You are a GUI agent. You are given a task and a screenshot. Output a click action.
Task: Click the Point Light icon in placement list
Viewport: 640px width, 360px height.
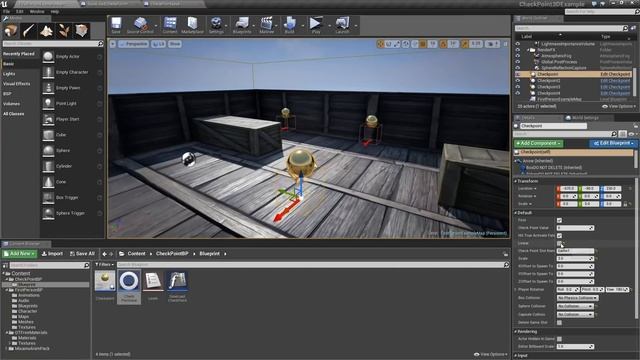[48, 103]
